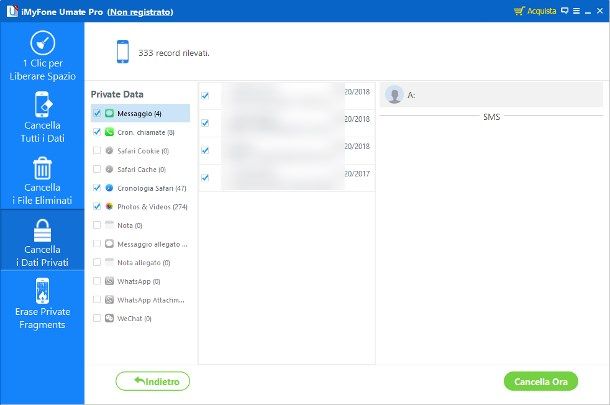
Task: Select the Safari Cookie (0) label
Action: 143,151
